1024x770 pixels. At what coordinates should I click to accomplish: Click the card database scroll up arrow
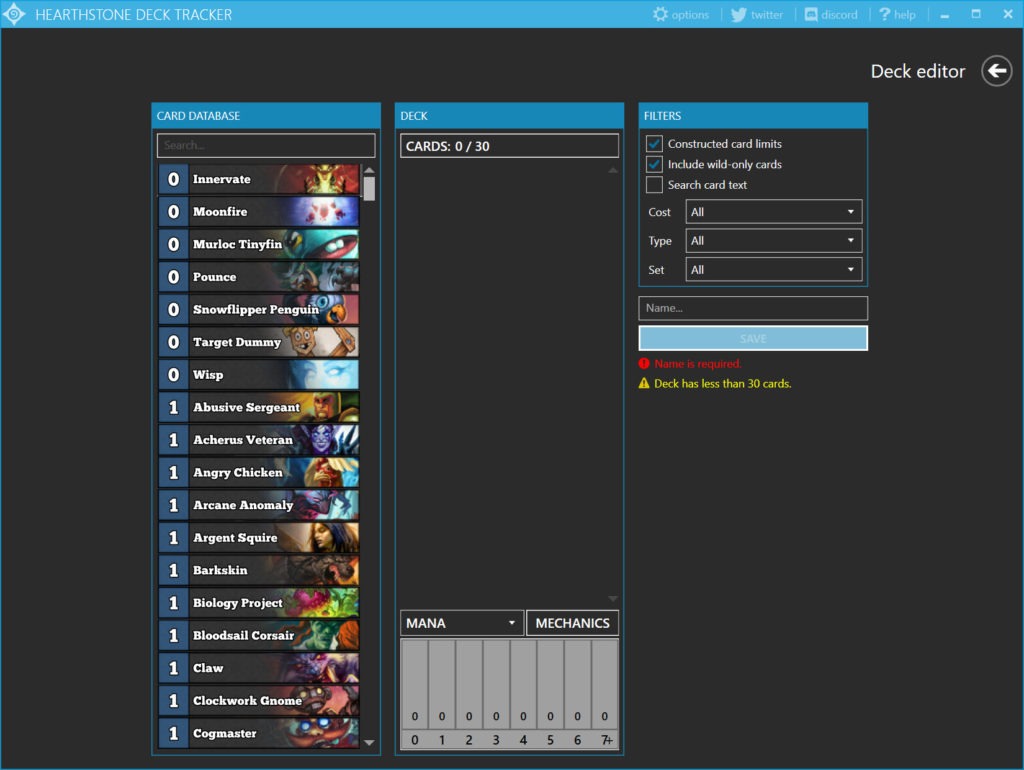tap(369, 170)
